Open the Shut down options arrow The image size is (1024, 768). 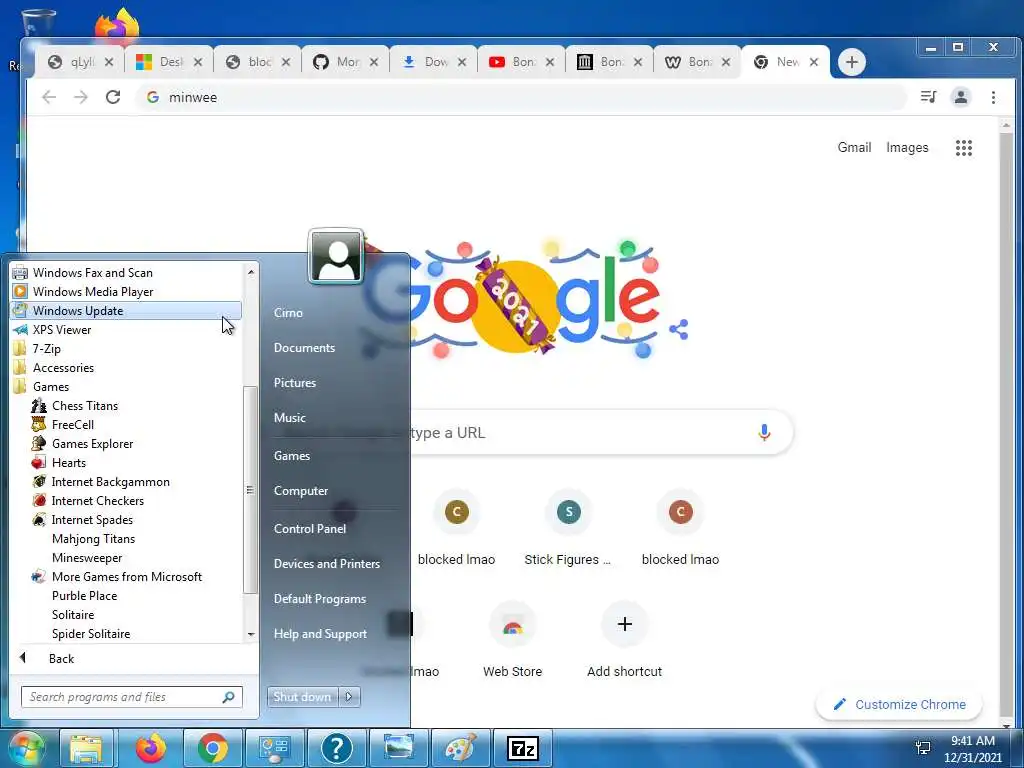coord(349,697)
